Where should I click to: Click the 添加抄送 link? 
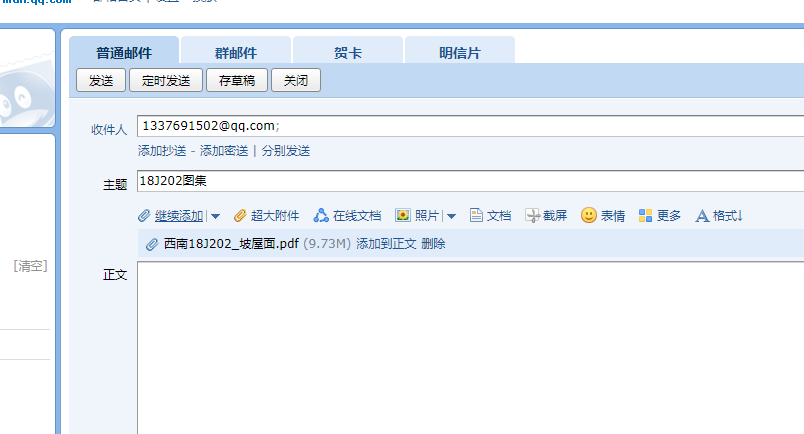[162, 151]
